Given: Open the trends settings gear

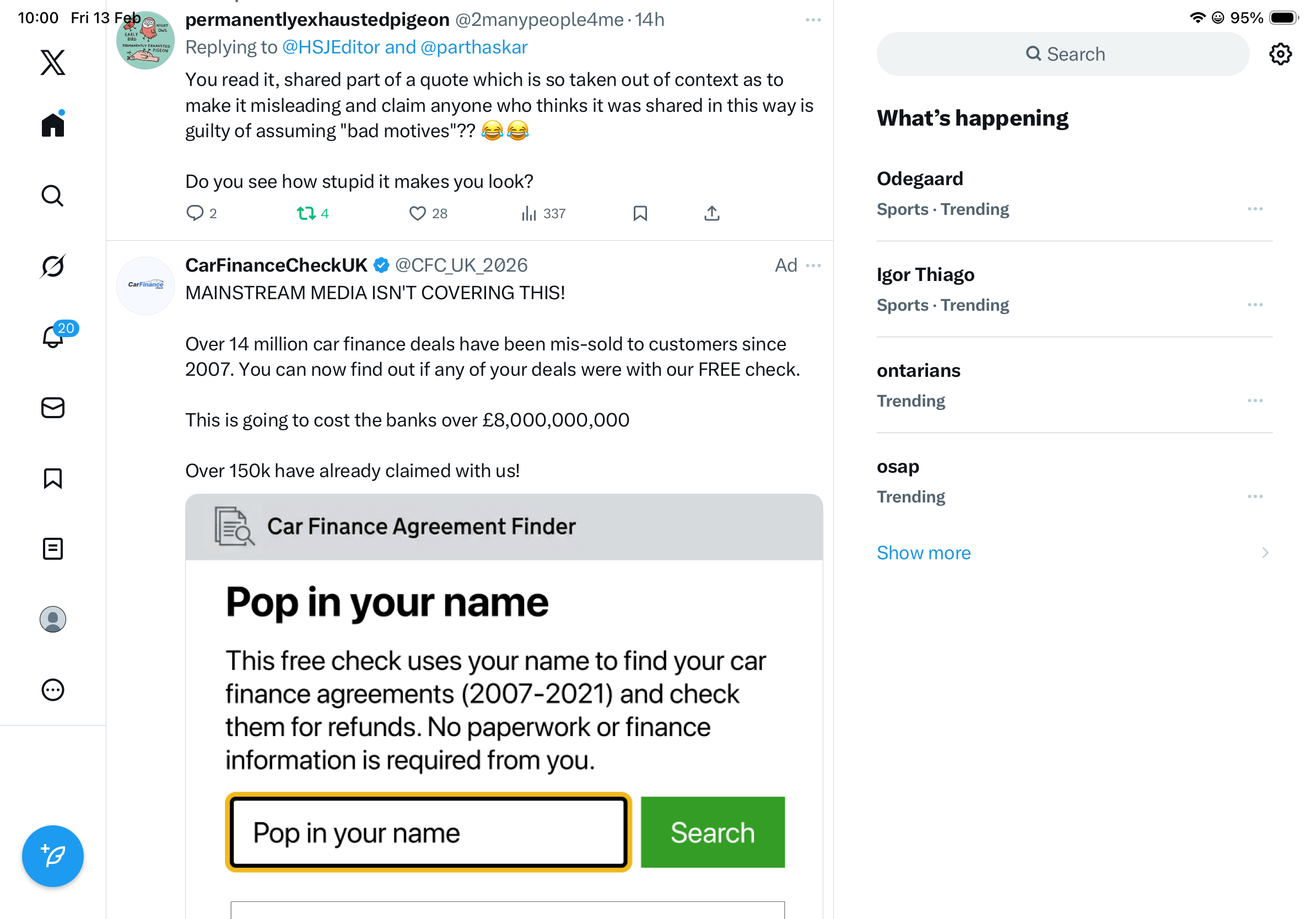Looking at the screenshot, I should coord(1280,54).
